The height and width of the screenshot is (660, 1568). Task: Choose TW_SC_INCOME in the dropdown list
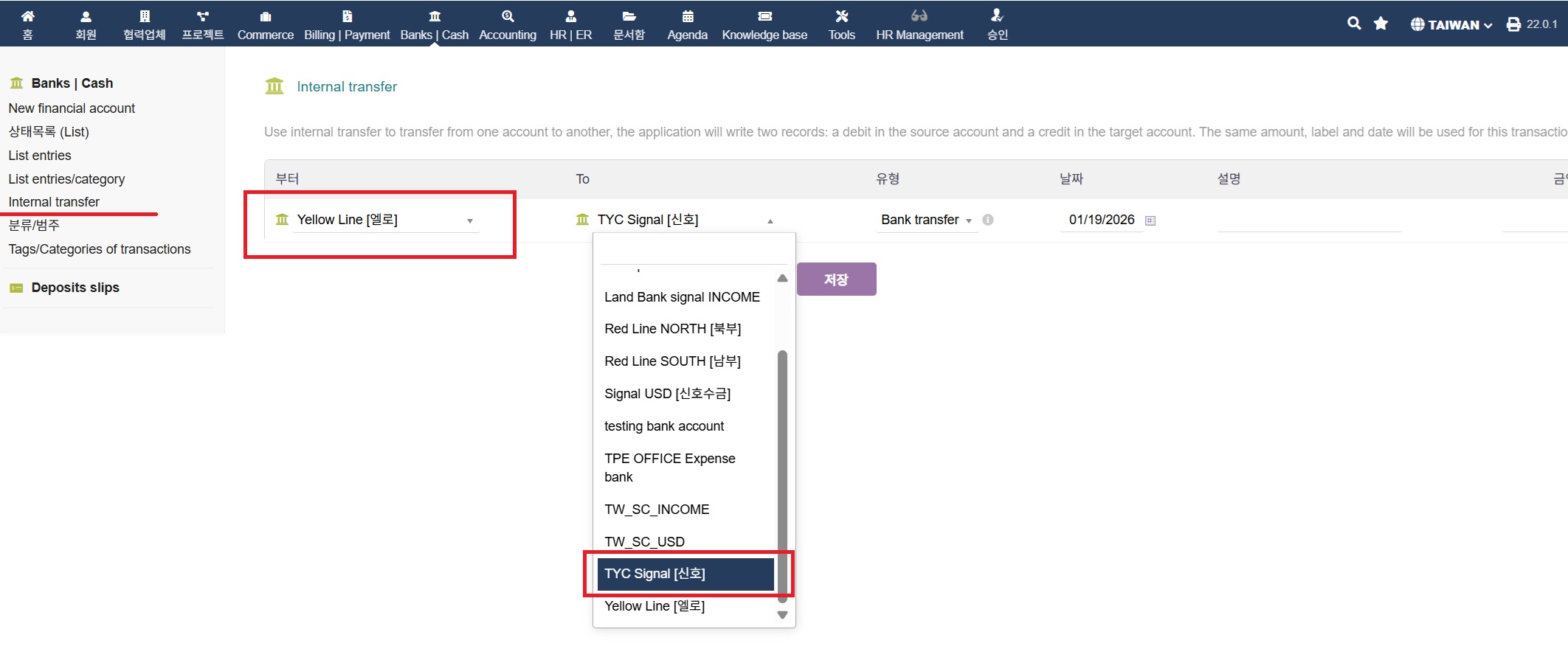click(x=657, y=510)
